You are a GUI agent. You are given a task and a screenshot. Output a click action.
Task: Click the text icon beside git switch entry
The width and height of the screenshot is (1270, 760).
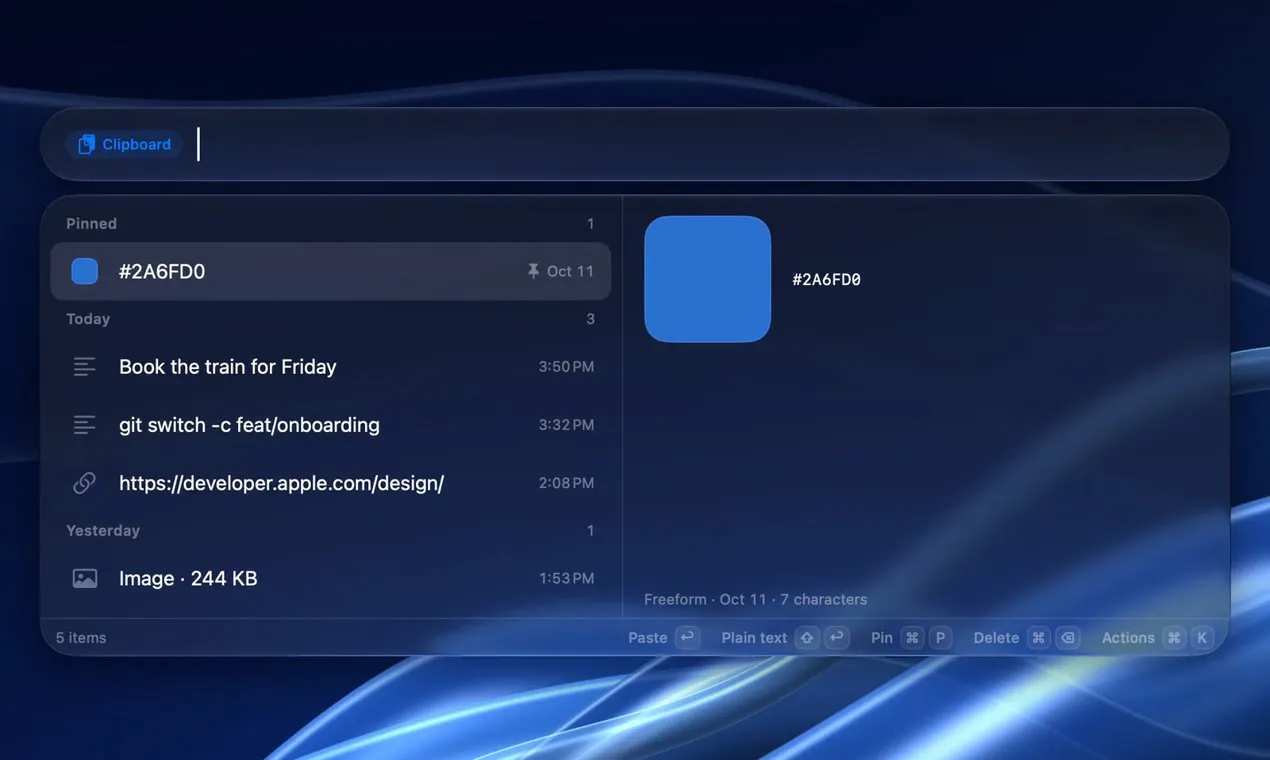coord(85,425)
